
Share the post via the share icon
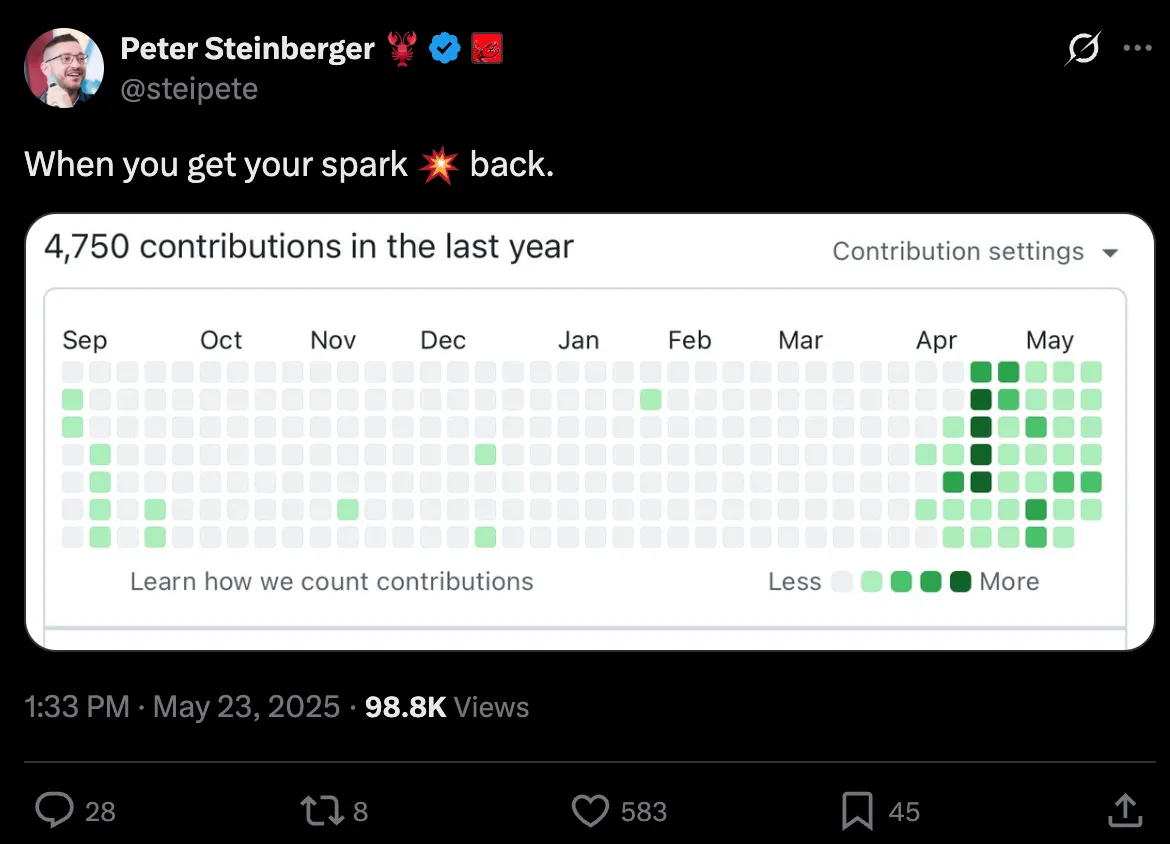[x=1124, y=810]
